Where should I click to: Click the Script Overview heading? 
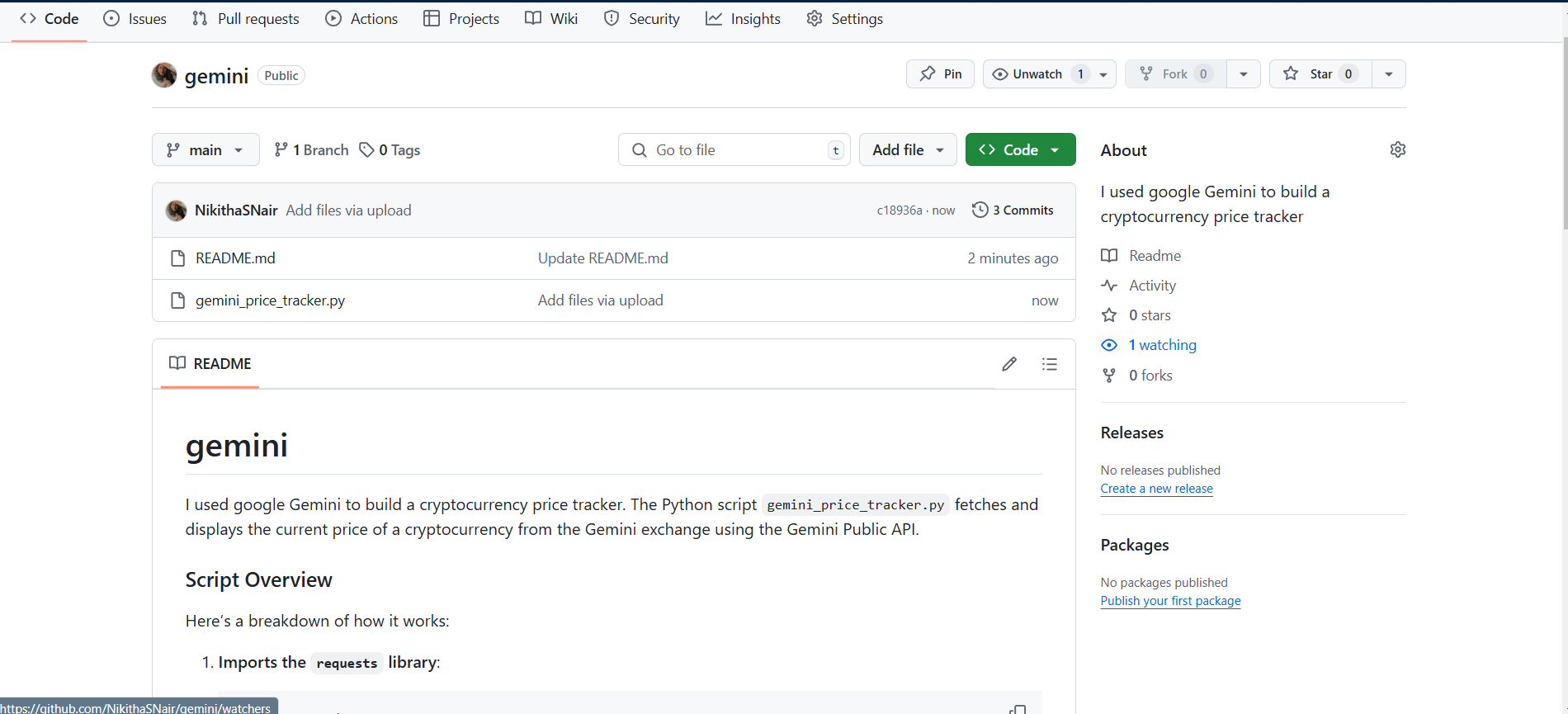click(259, 580)
